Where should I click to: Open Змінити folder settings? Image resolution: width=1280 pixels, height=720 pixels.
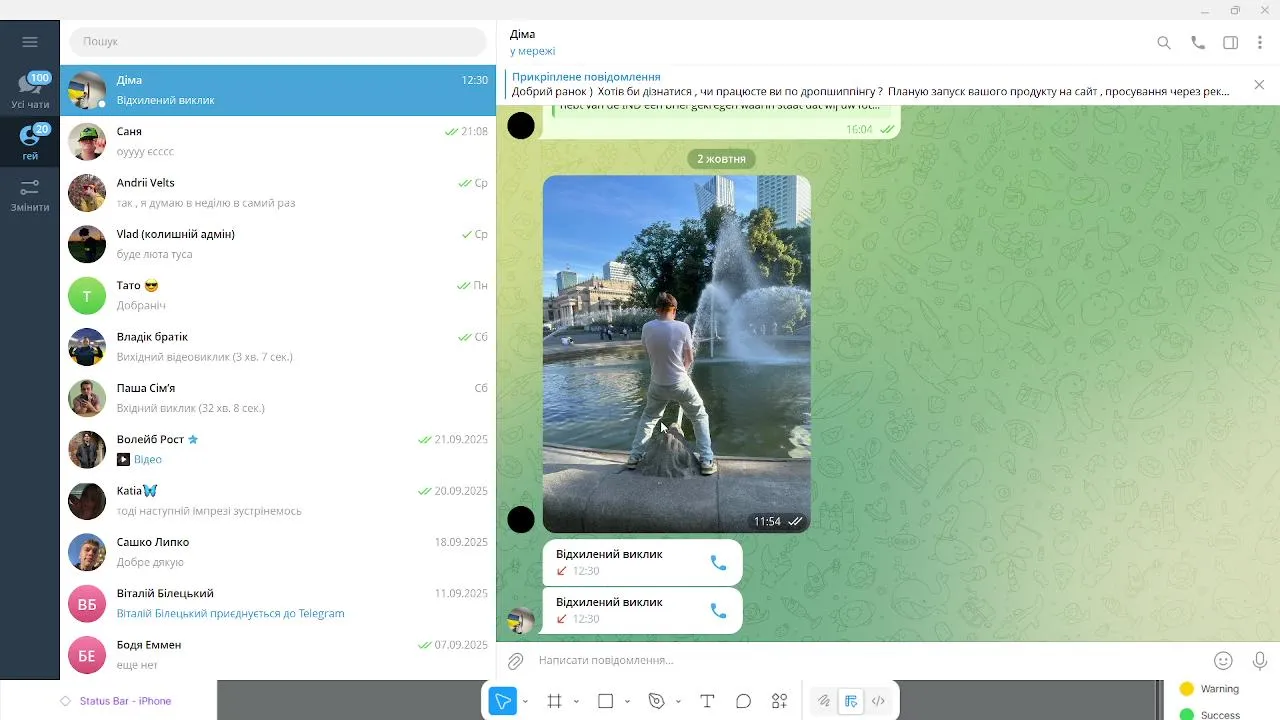pyautogui.click(x=30, y=195)
